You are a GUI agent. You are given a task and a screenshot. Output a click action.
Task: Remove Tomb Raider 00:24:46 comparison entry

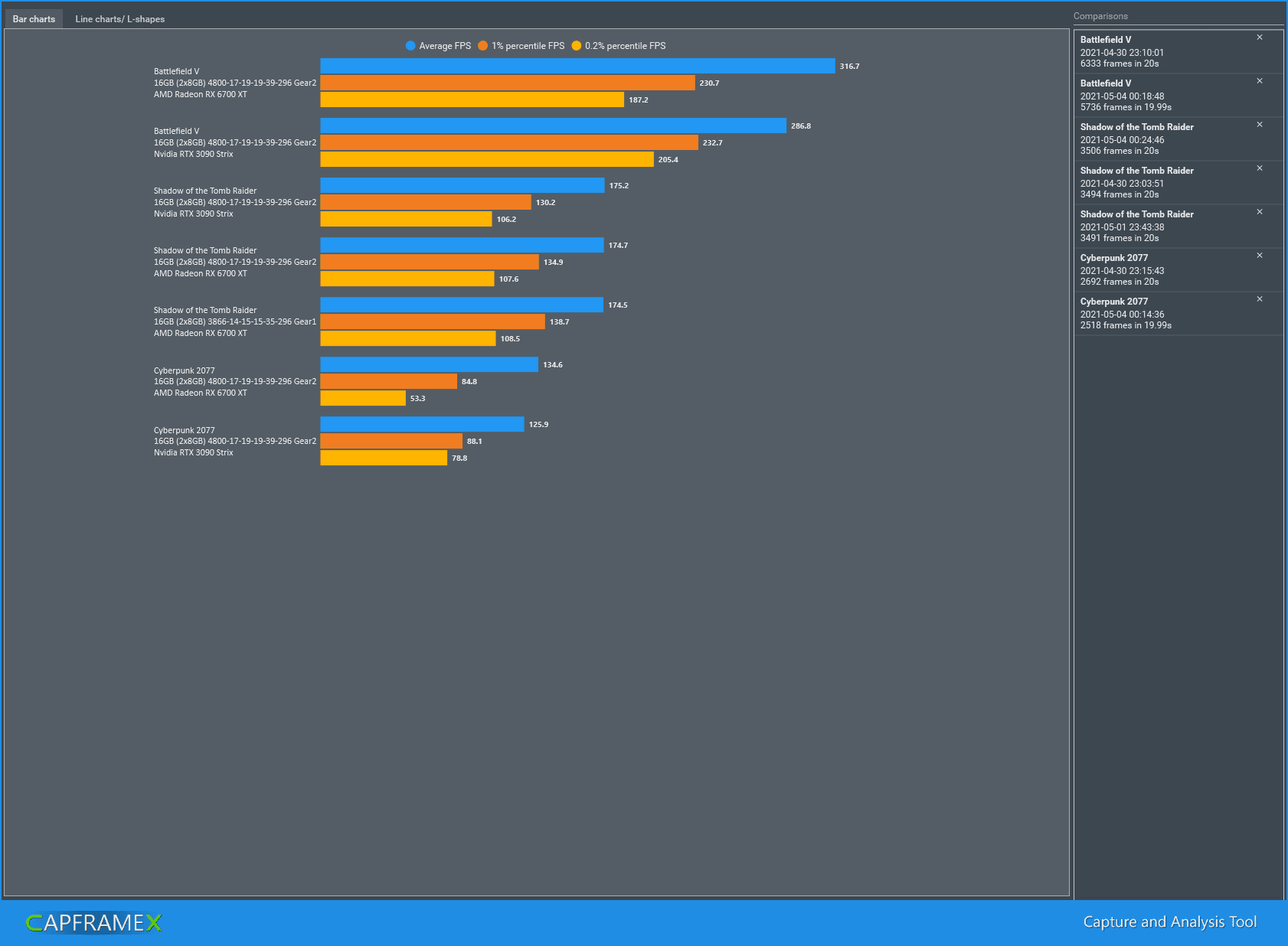tap(1259, 125)
